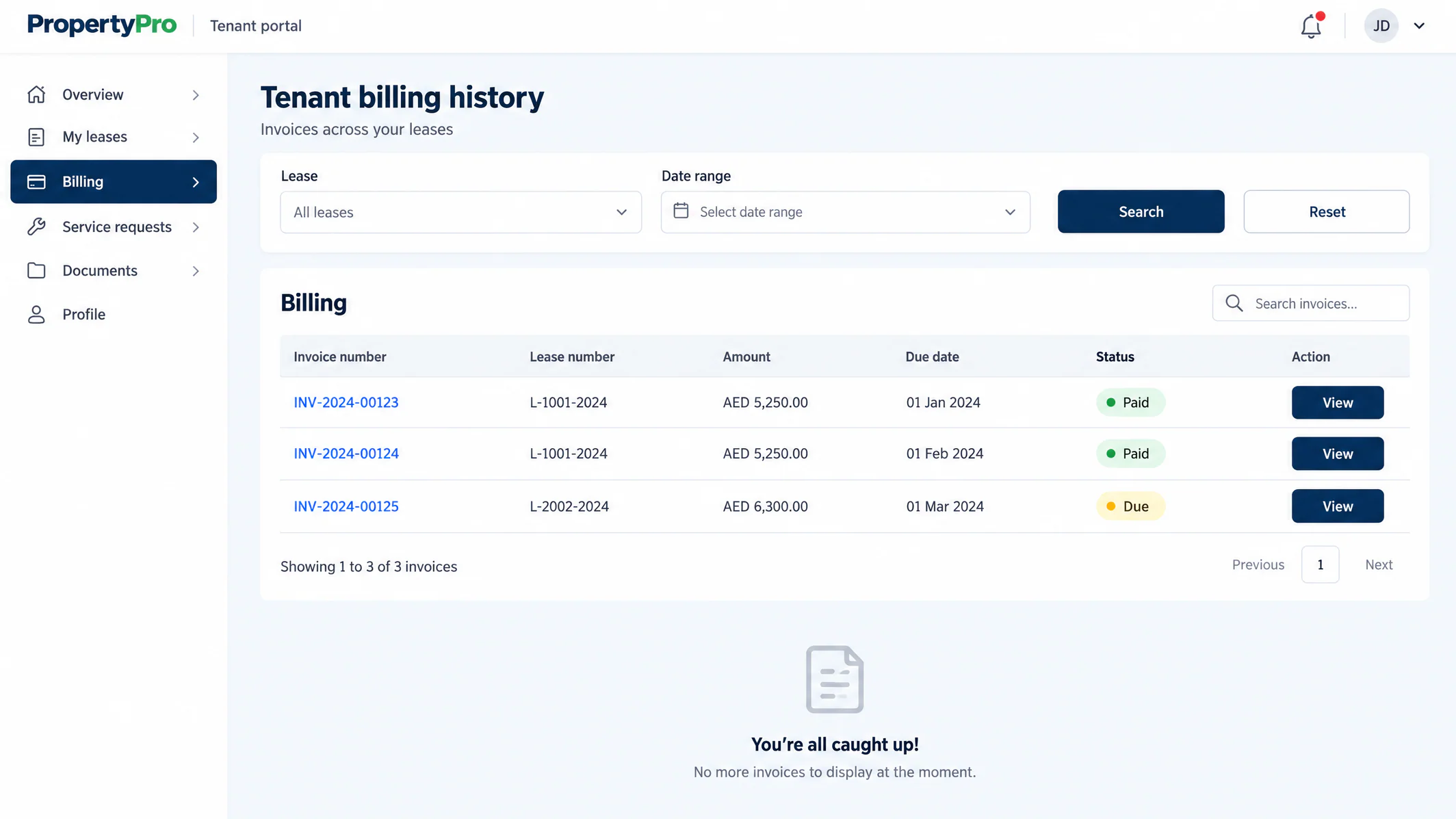Click the Amount column header
Viewport: 1456px width, 819px height.
tap(746, 356)
